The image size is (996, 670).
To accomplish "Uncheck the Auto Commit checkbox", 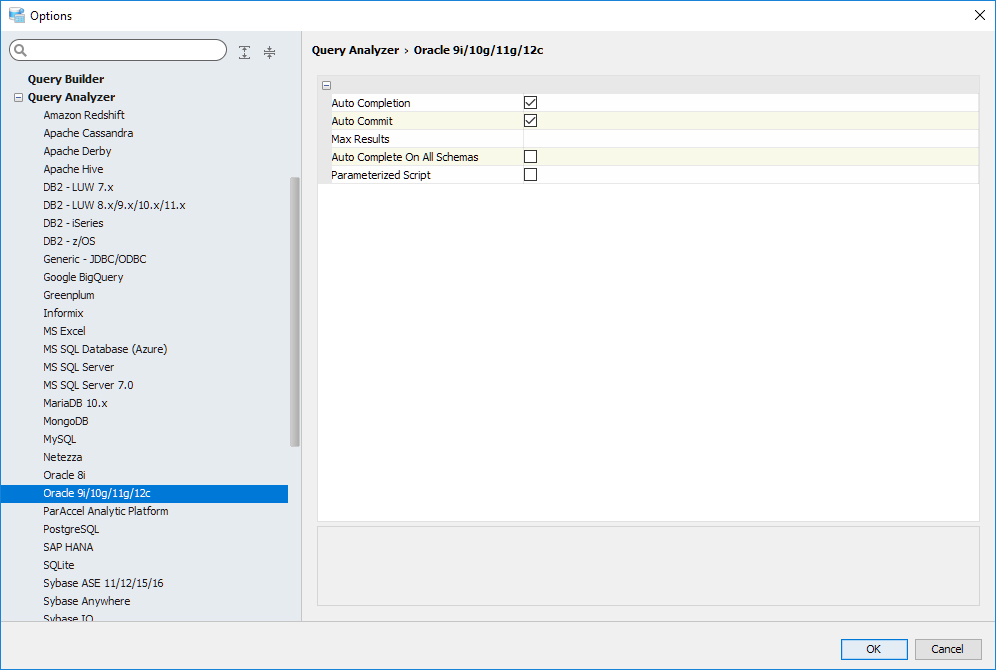I will 530,121.
